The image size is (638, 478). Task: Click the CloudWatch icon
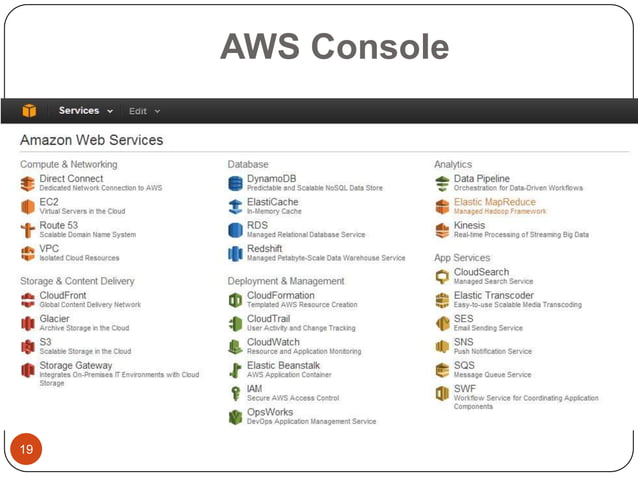point(235,347)
